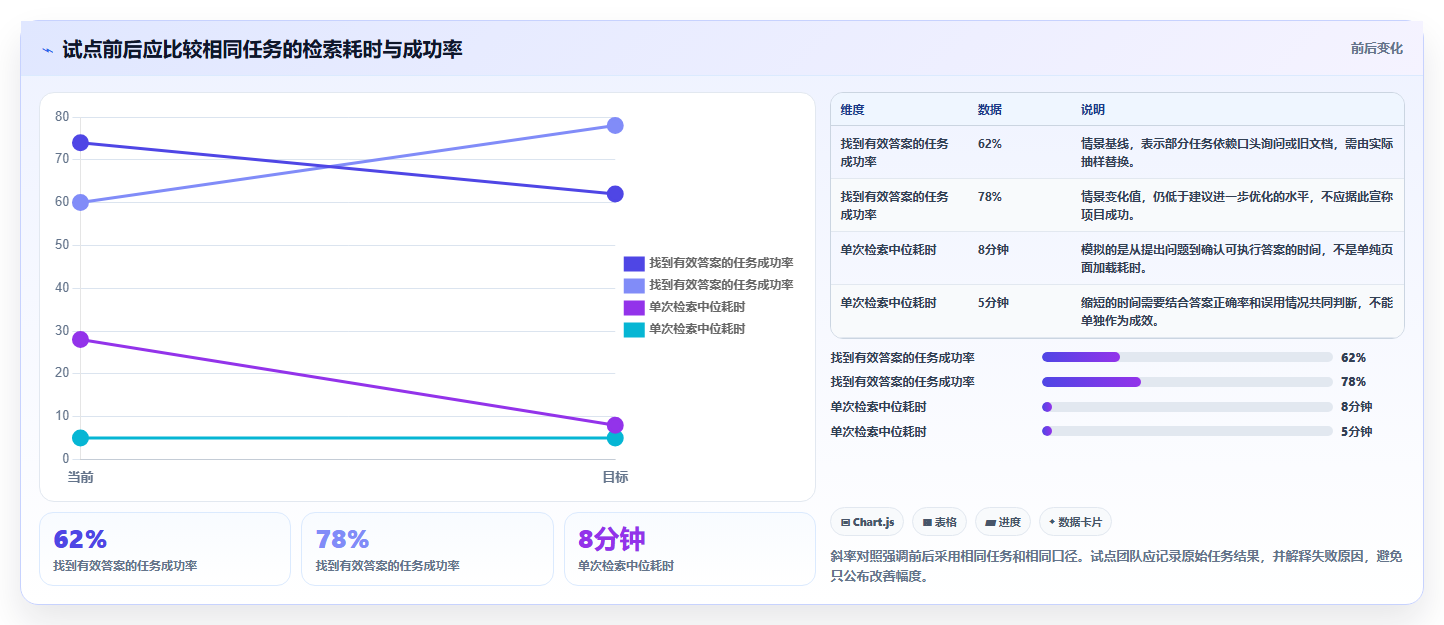Open the 8分钟 stat card
Image resolution: width=1444 pixels, height=625 pixels.
click(690, 549)
